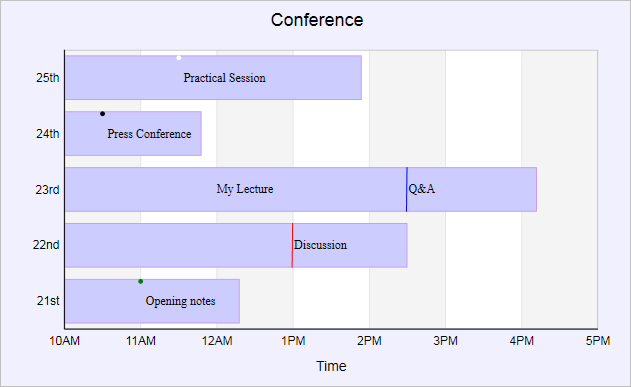Click the green dot marker on 21st bar

click(x=140, y=282)
